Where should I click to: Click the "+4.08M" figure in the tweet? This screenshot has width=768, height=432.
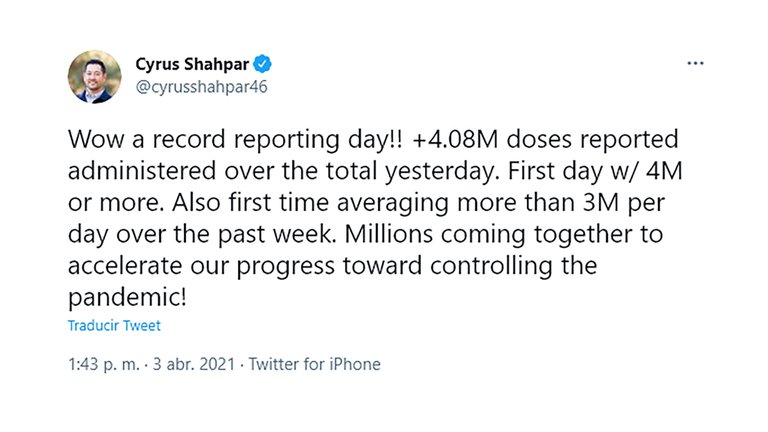(455, 140)
